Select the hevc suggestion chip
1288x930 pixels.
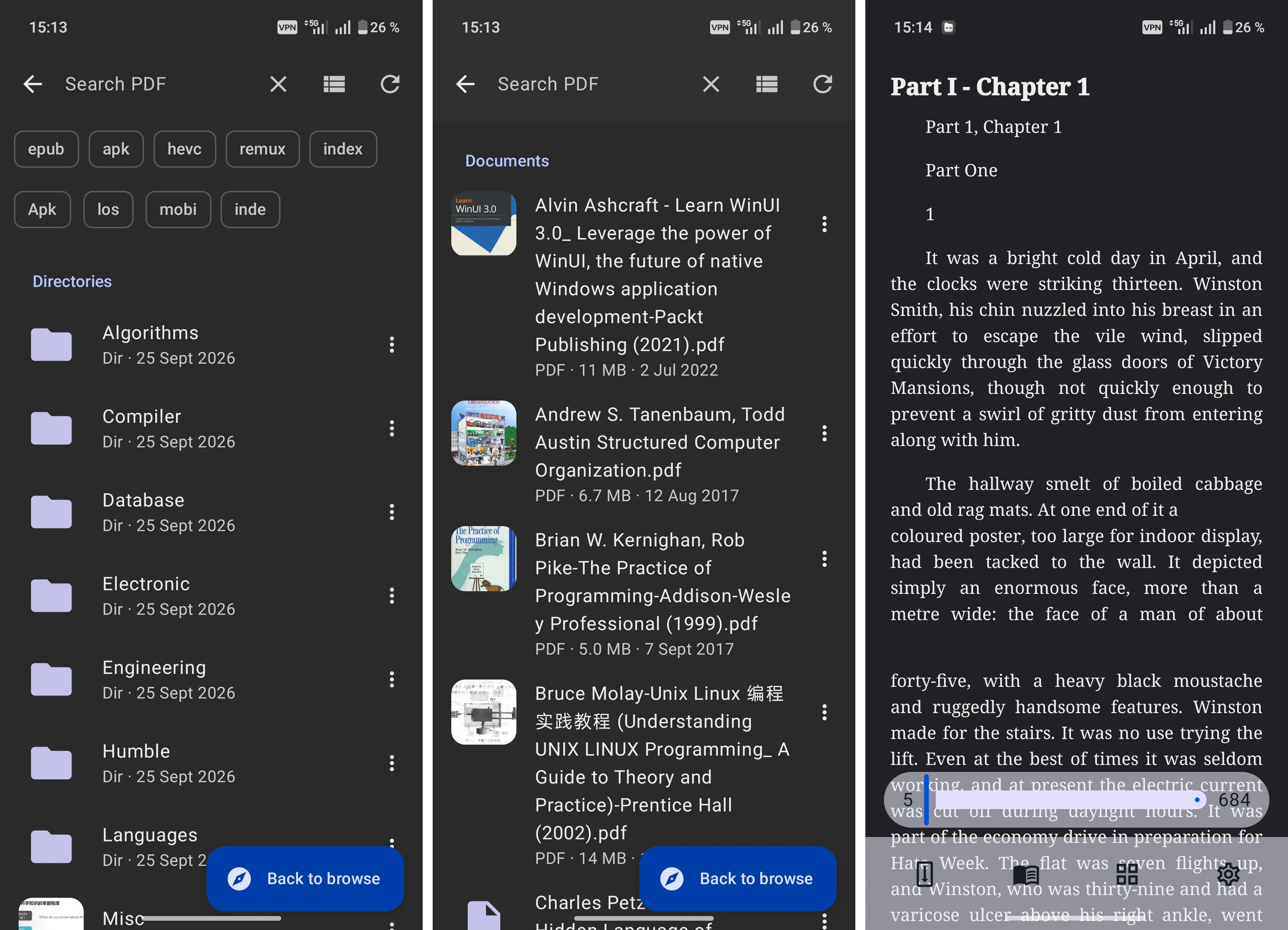(x=184, y=149)
